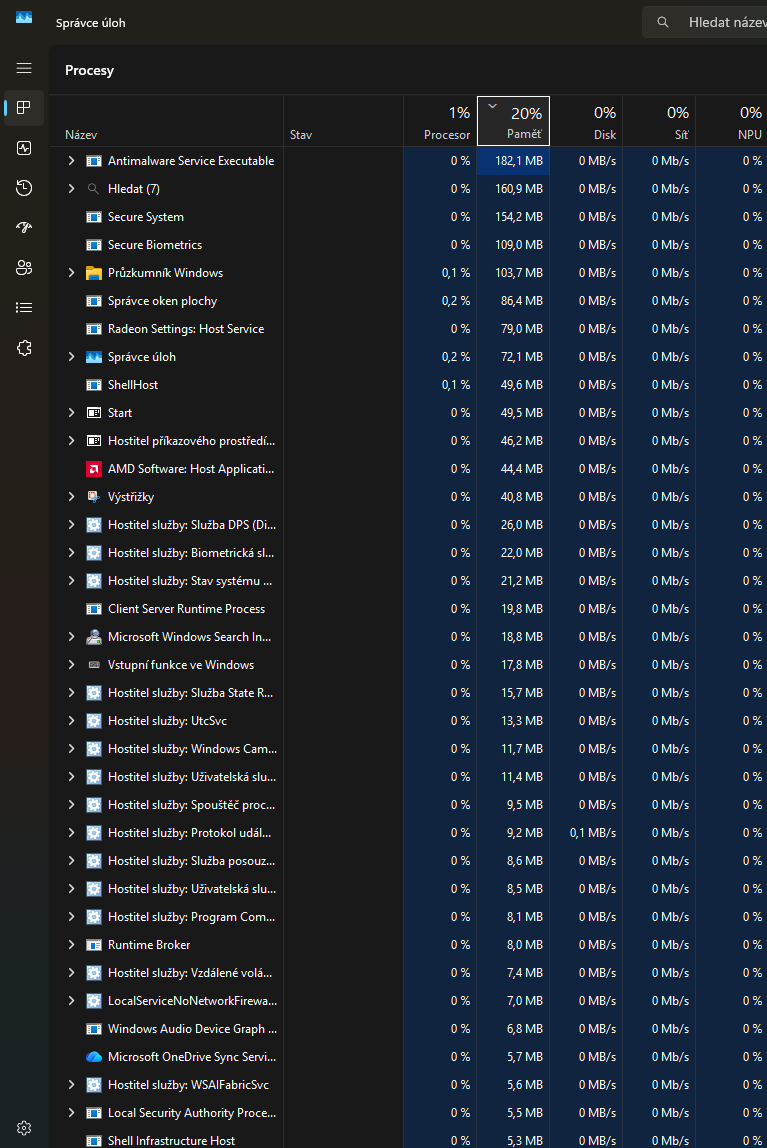The height and width of the screenshot is (1148, 767).
Task: Sort by the Paměť column header
Action: (x=513, y=122)
